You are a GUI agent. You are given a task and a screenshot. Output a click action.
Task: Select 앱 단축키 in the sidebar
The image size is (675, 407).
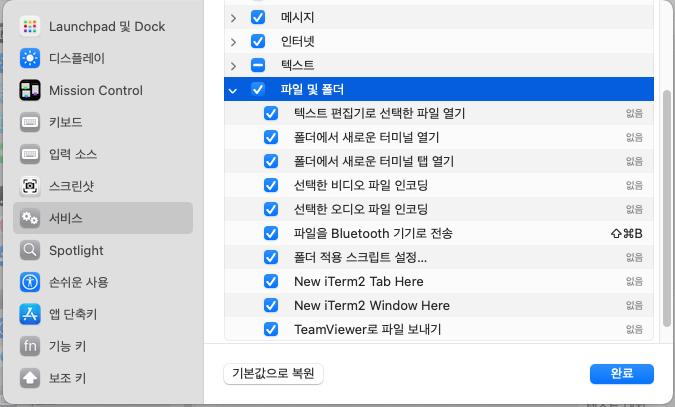[103, 314]
